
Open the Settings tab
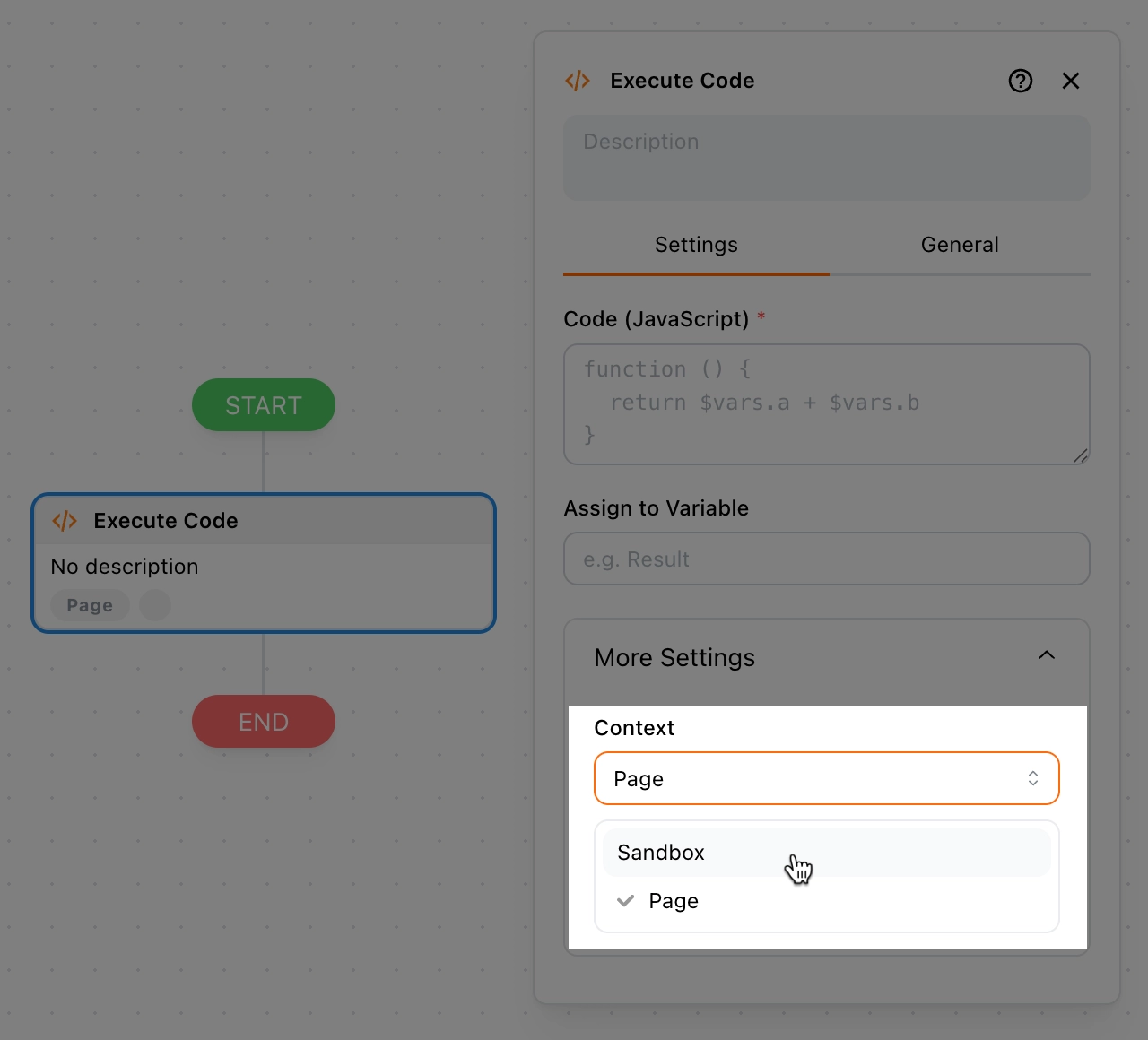point(696,245)
